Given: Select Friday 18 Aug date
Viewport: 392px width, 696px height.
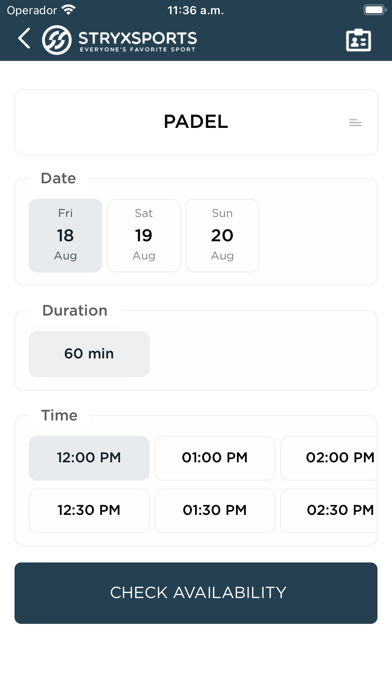Looking at the screenshot, I should click(66, 235).
